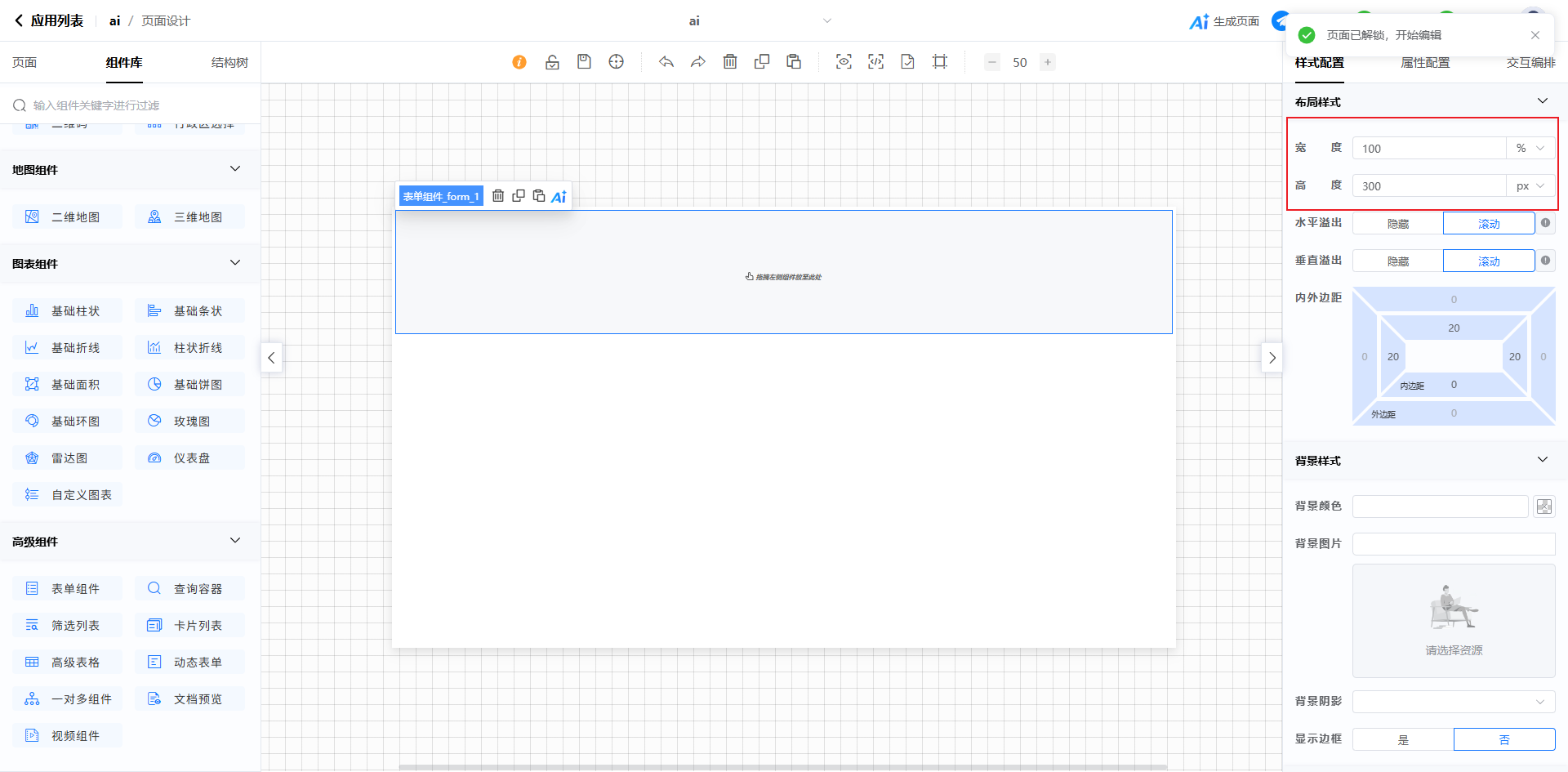Image resolution: width=1568 pixels, height=772 pixels.
Task: Click the redo arrow icon
Action: point(698,62)
